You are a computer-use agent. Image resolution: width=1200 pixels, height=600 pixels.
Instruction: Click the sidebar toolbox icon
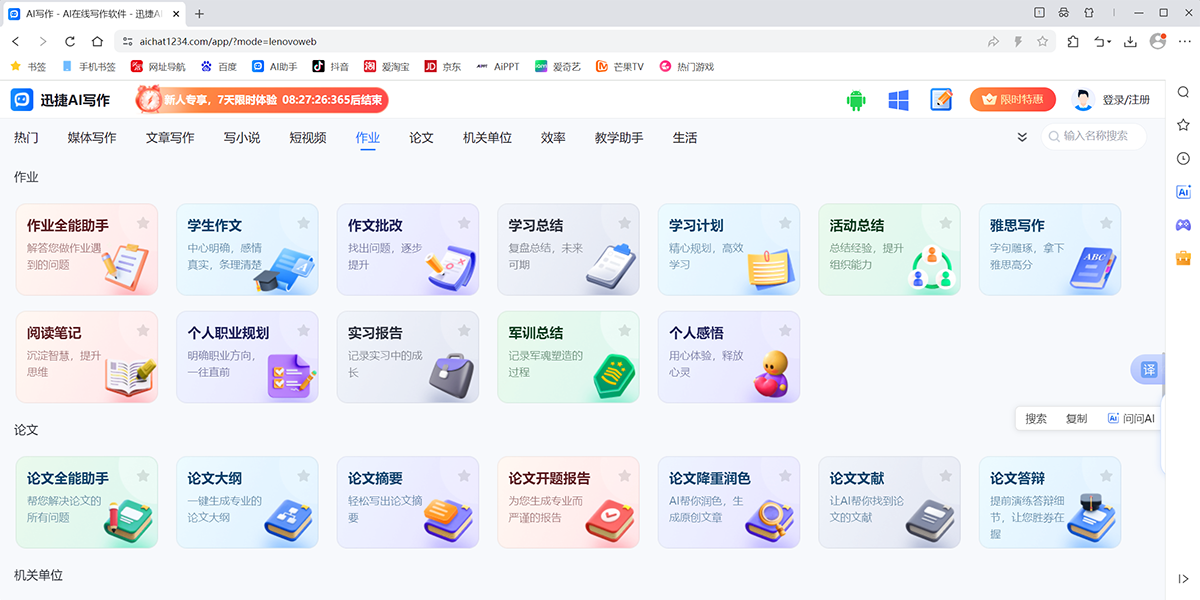point(1183,257)
